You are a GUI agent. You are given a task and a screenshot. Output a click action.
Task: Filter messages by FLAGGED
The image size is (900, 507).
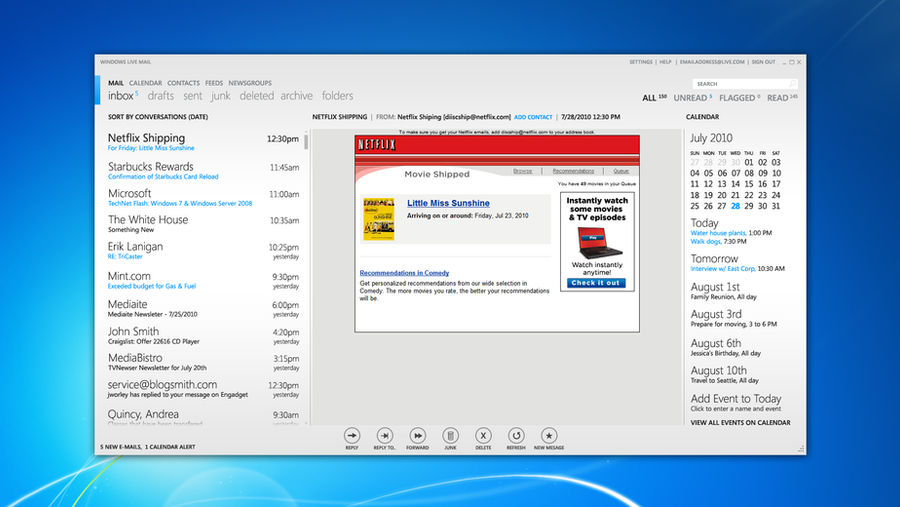click(737, 98)
